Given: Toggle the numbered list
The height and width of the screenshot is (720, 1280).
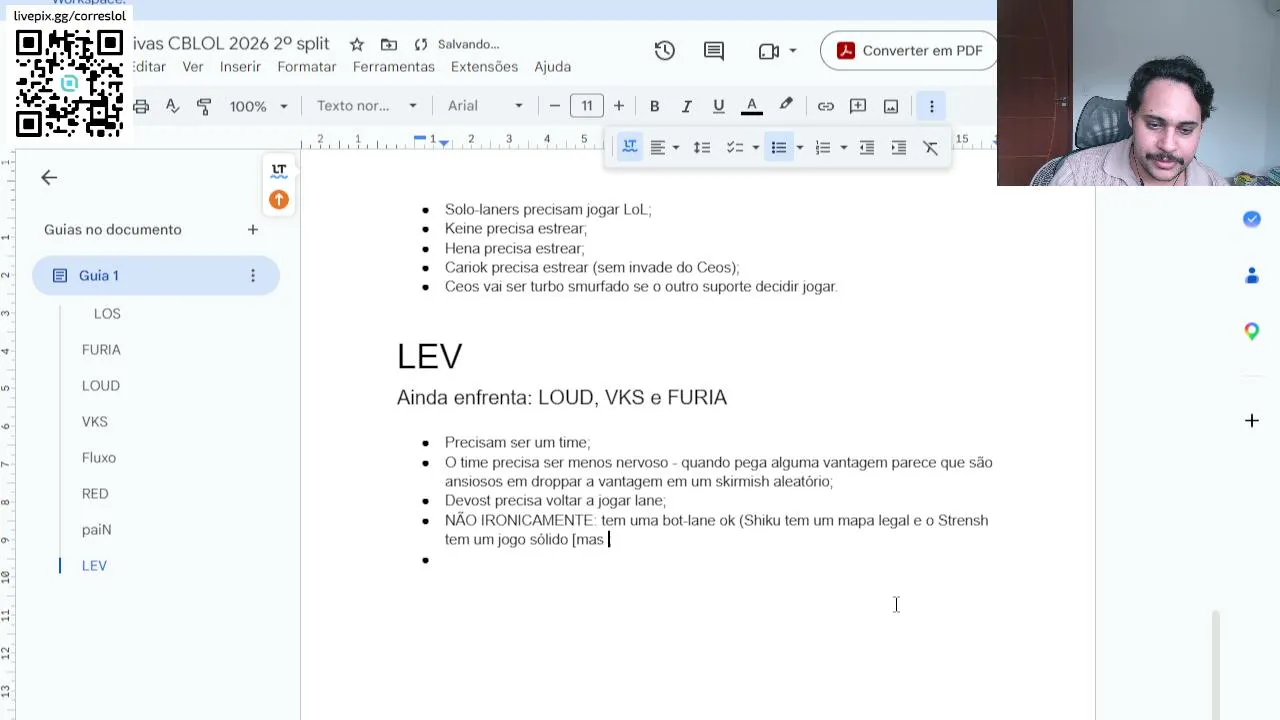Looking at the screenshot, I should (x=822, y=148).
